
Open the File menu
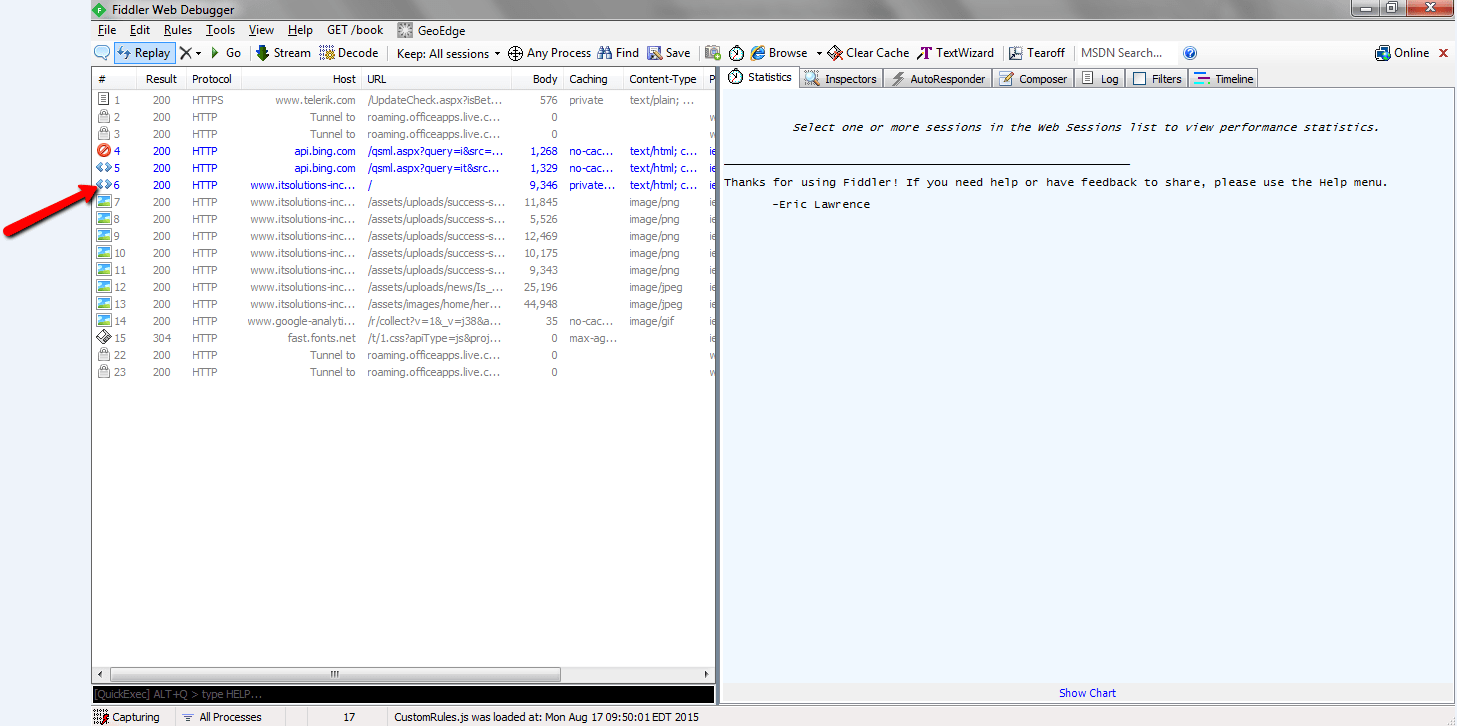click(x=107, y=30)
